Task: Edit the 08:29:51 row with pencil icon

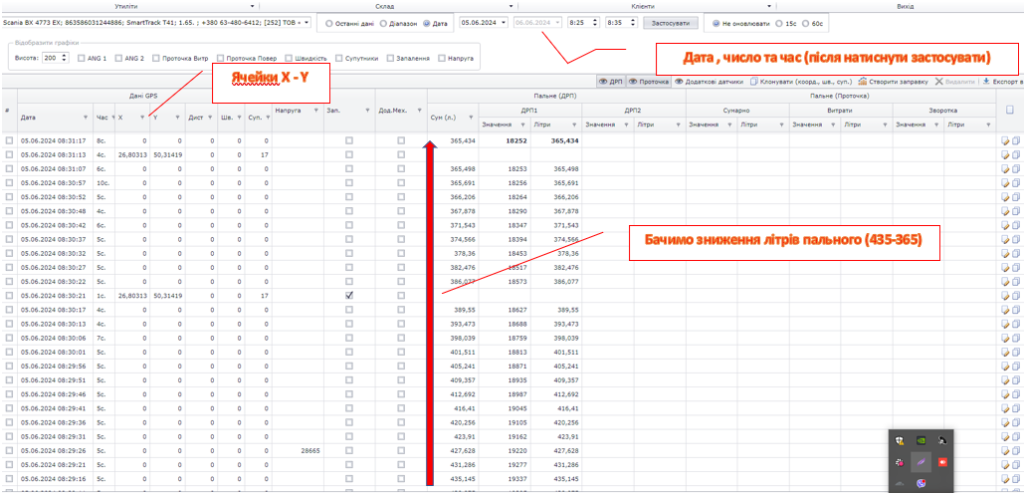Action: coord(1004,380)
